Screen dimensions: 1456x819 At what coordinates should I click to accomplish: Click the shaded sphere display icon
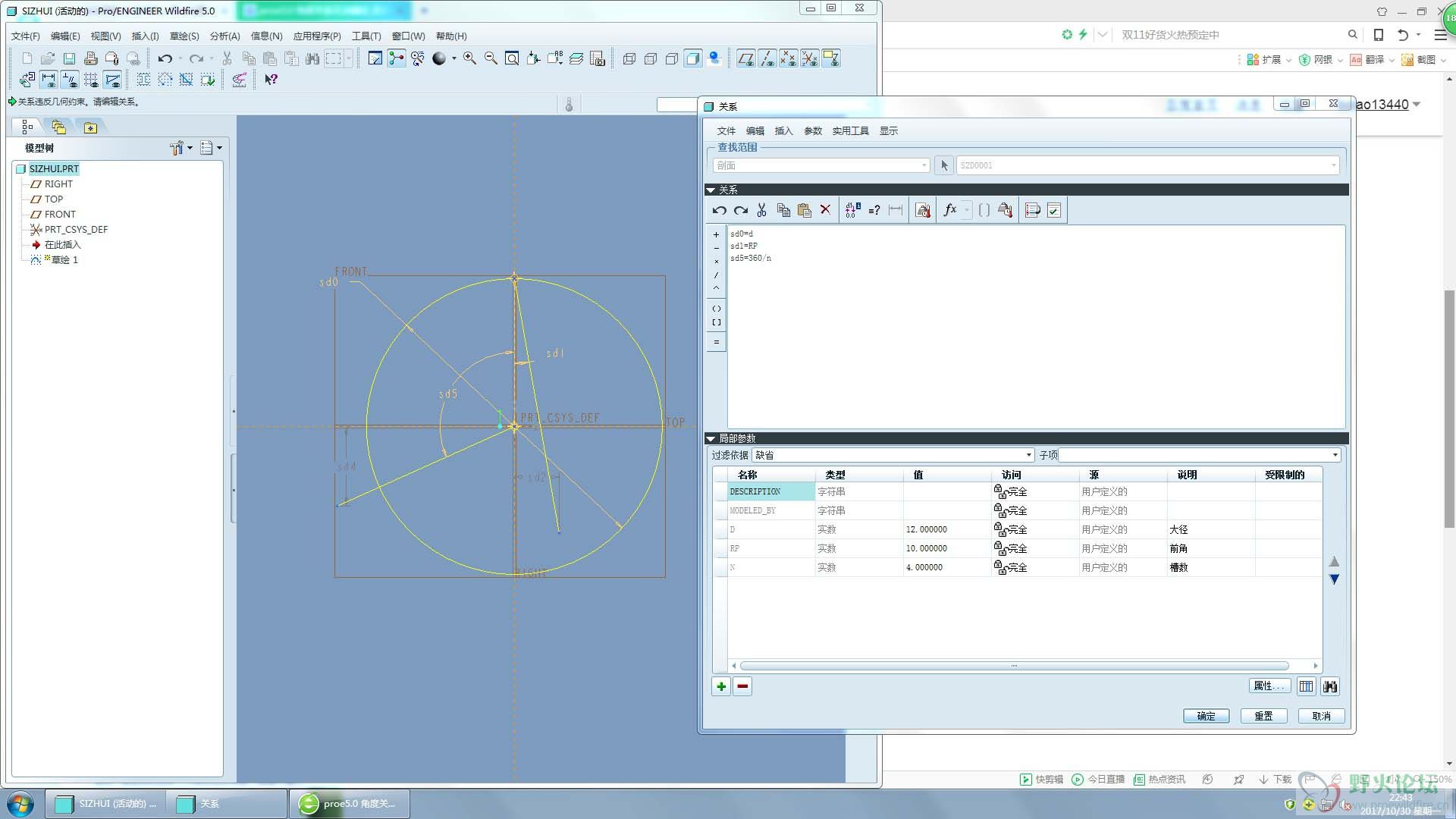tap(439, 58)
